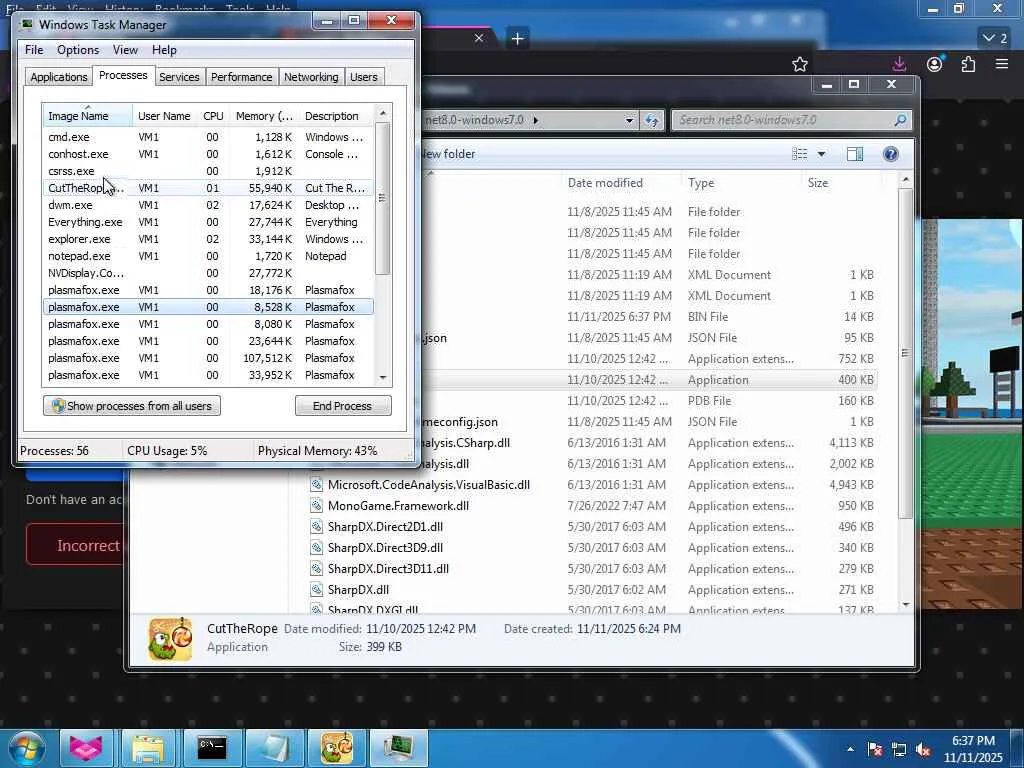Open the pink Plasmafox taskbar icon

point(86,748)
